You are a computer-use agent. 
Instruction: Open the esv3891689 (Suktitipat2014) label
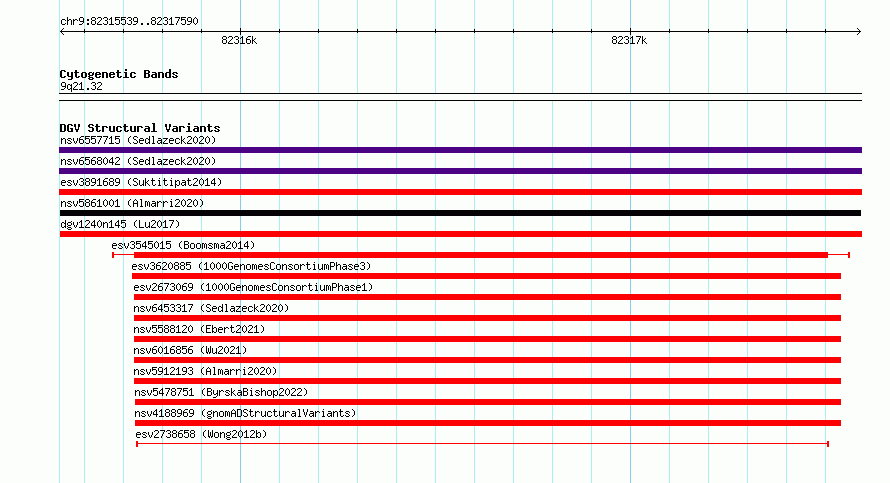141,182
